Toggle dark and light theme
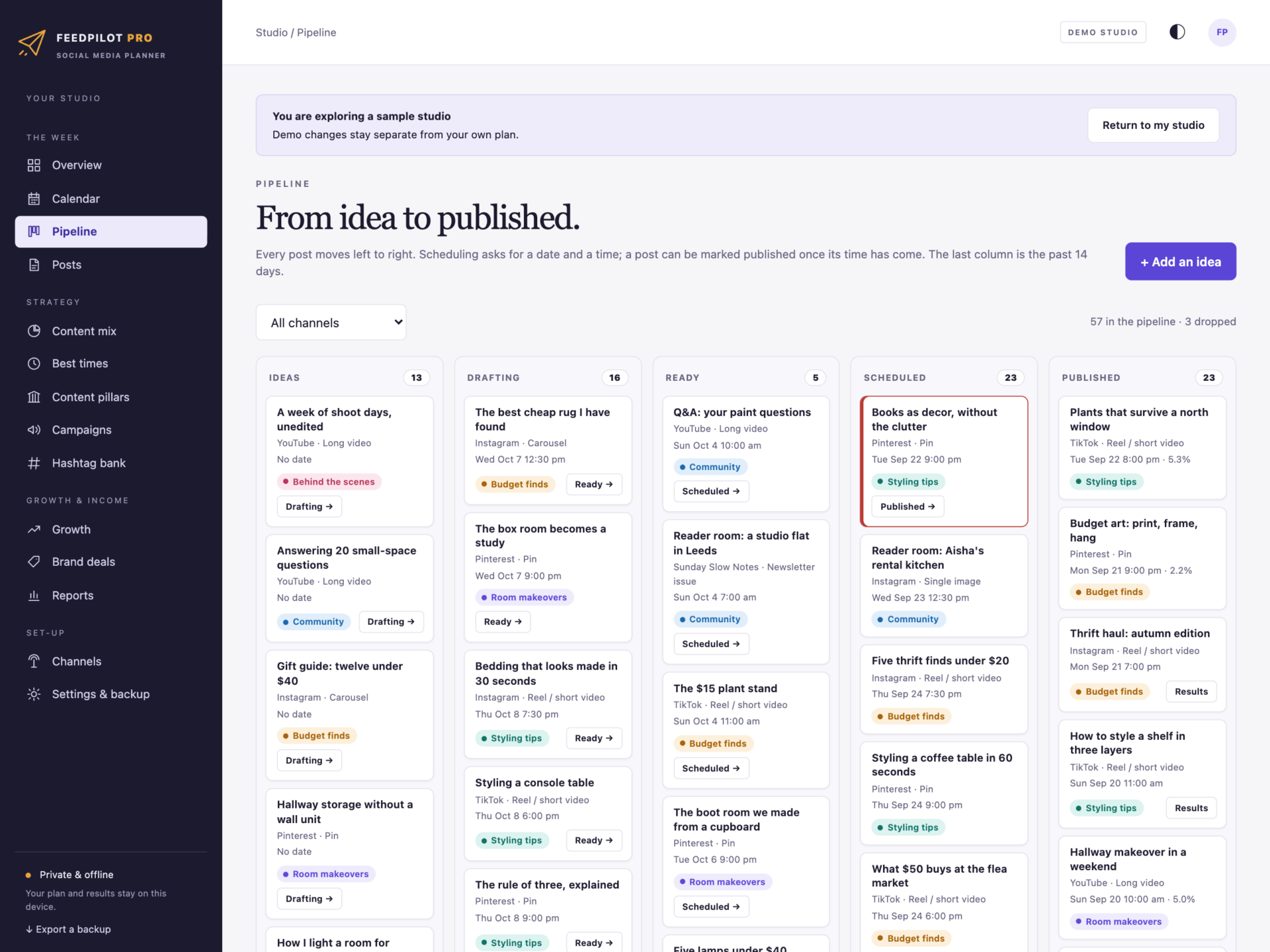Screen dimensions: 1270x952 (1177, 32)
